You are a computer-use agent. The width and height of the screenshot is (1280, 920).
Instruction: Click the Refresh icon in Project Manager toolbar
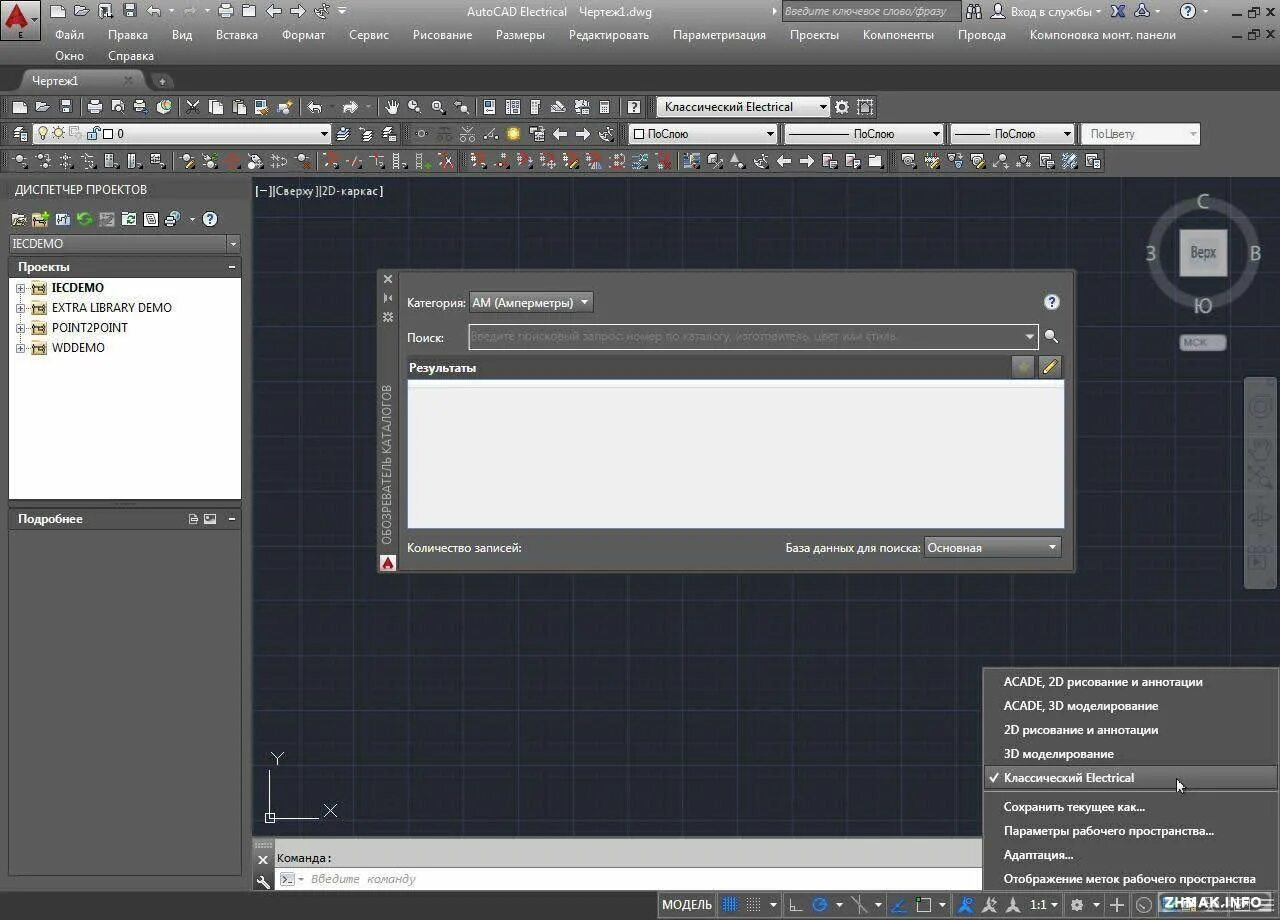(84, 219)
